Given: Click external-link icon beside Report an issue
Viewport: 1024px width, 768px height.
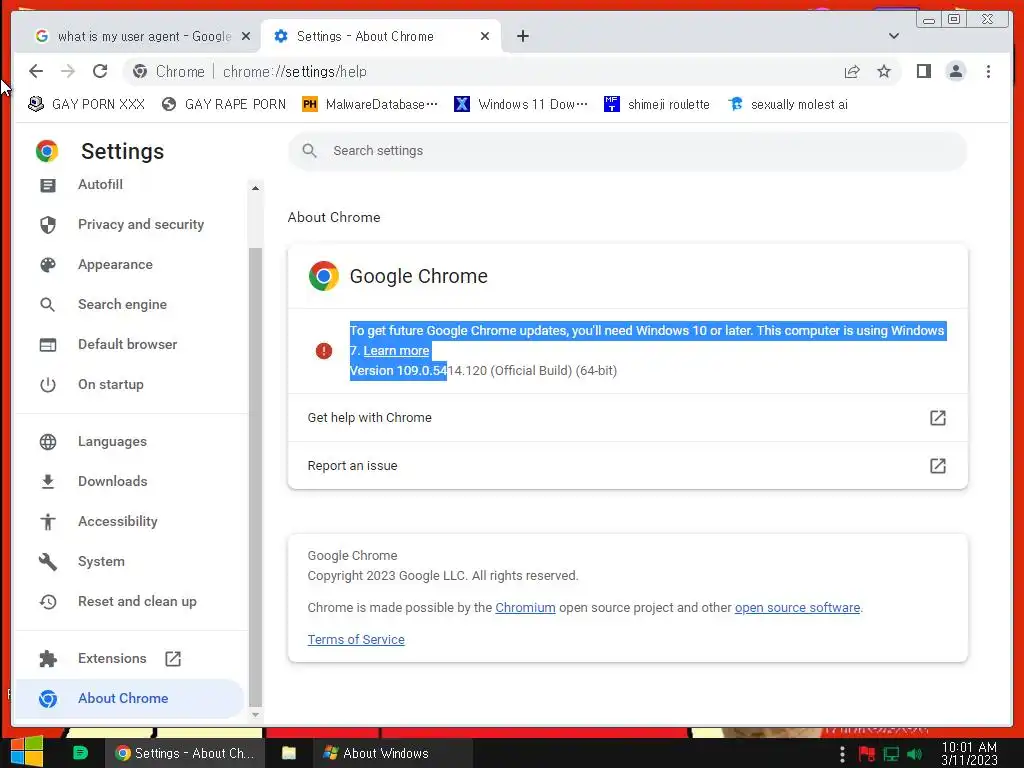Looking at the screenshot, I should (938, 466).
